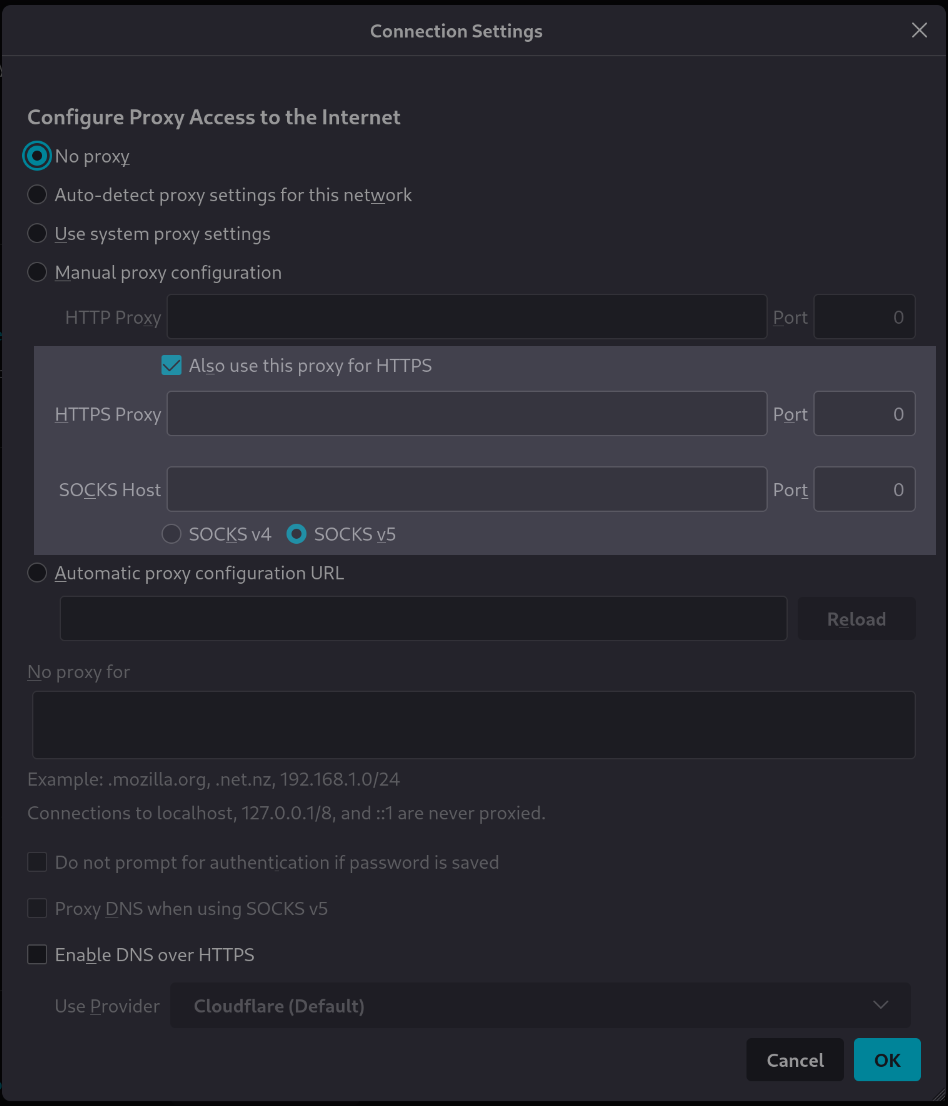Select the SOCKS v5 protocol
Viewport: 948px width, 1106px height.
pos(296,534)
